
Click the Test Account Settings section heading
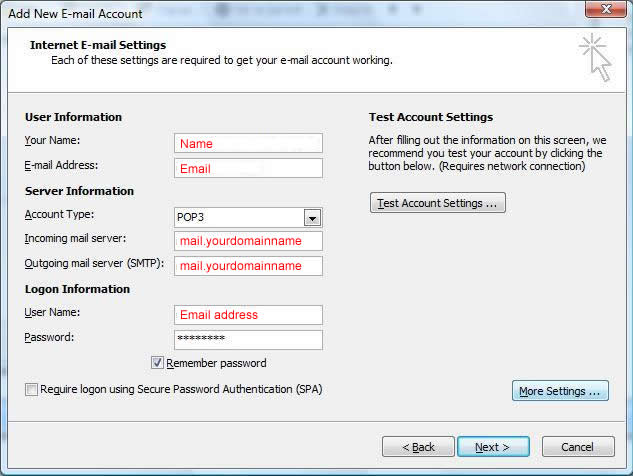430,117
